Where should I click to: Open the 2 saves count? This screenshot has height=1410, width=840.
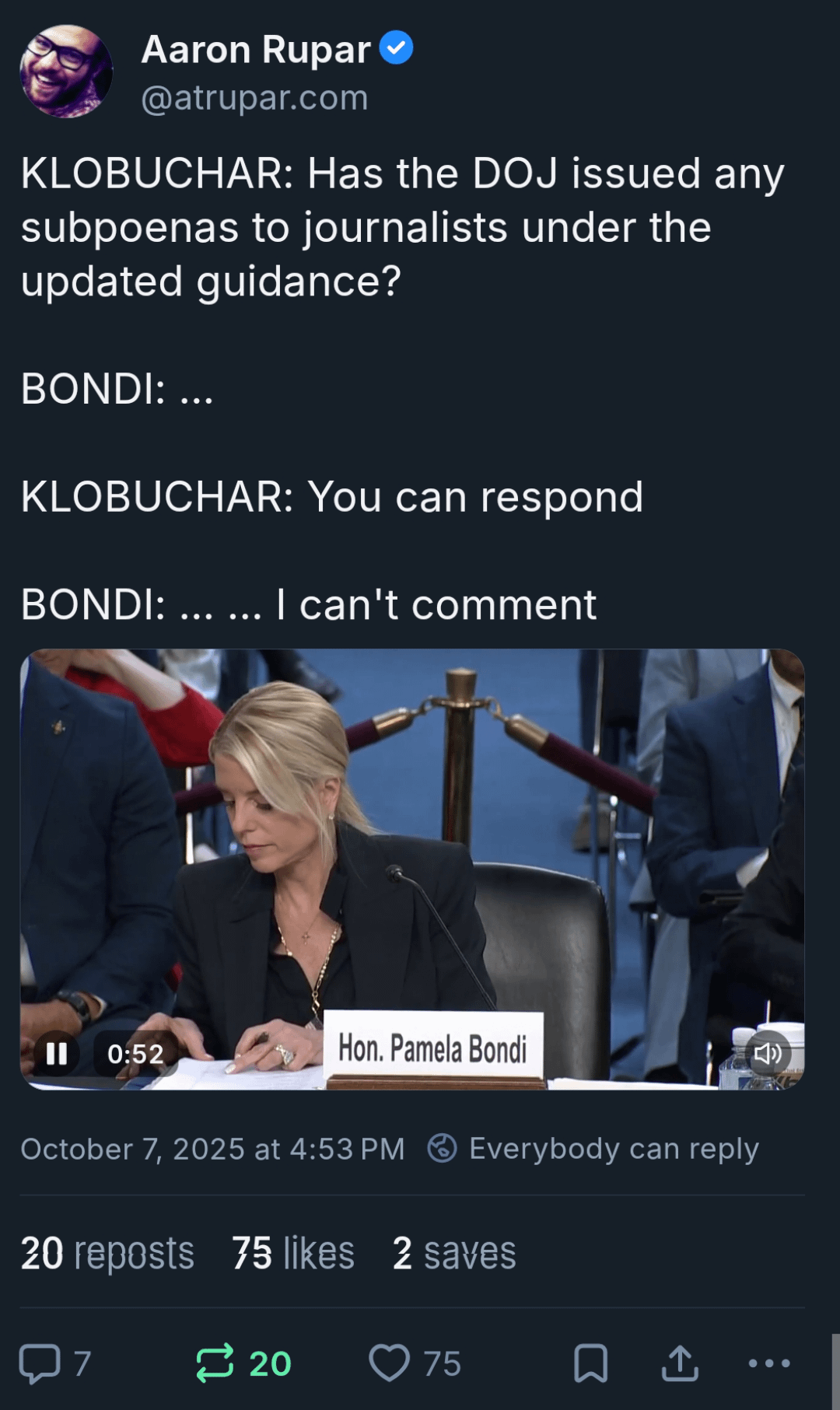(454, 1253)
